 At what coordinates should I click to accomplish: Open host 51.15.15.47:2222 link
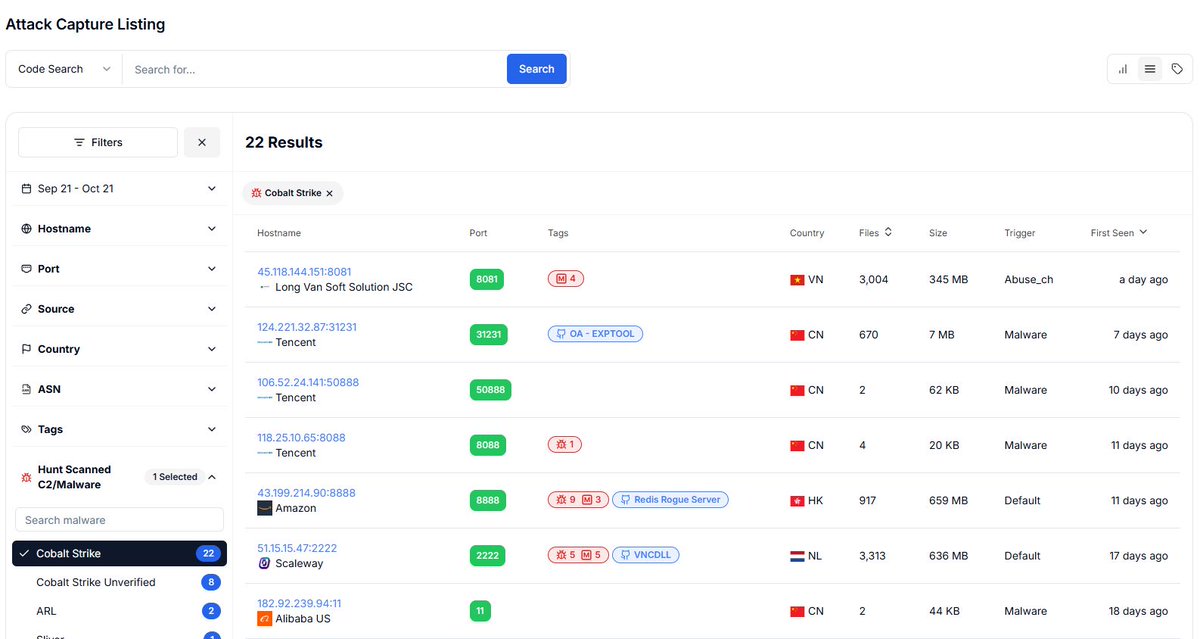click(297, 548)
